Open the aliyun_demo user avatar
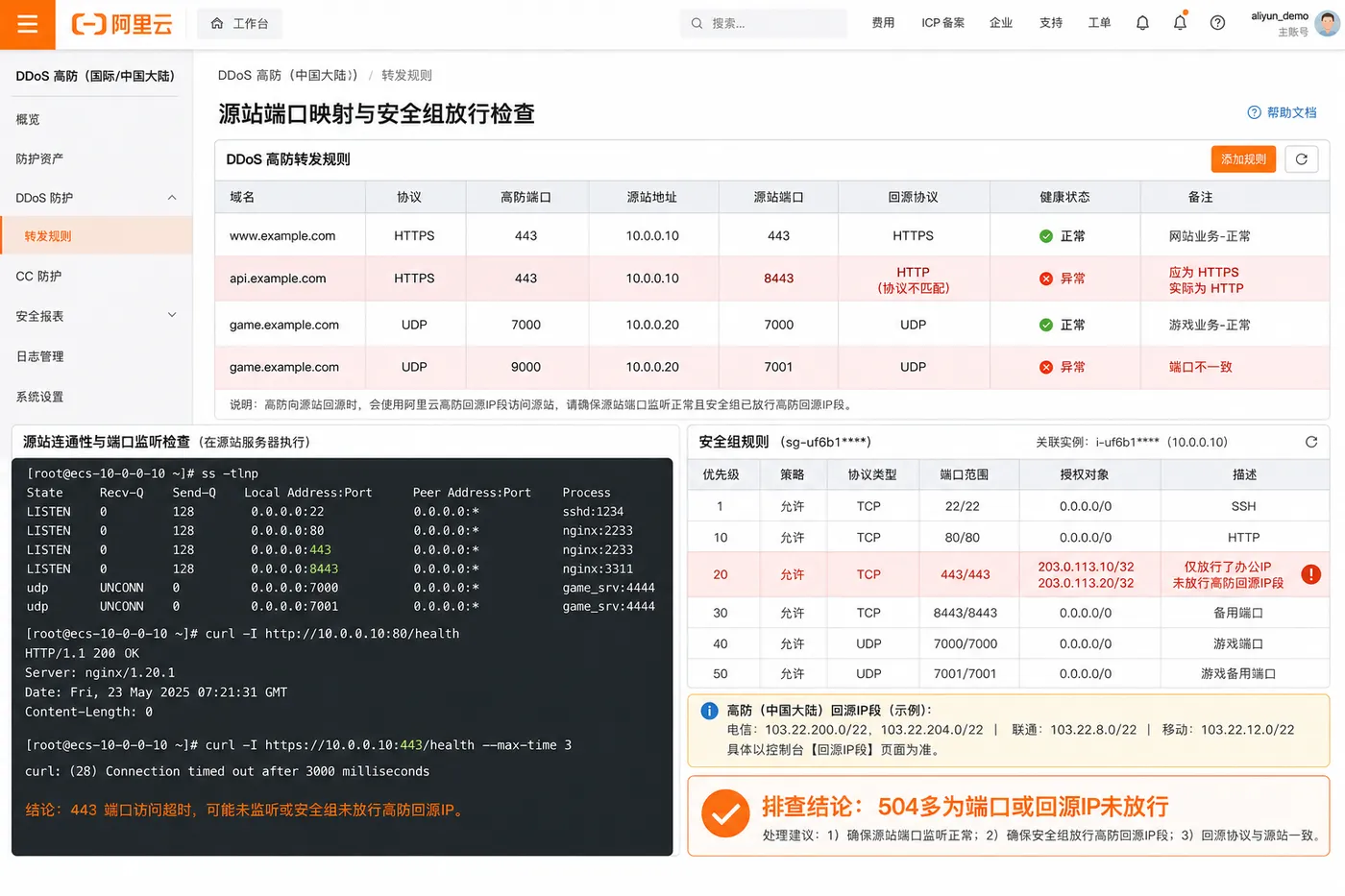Screen dimensions: 1345x896 pyautogui.click(x=1328, y=23)
